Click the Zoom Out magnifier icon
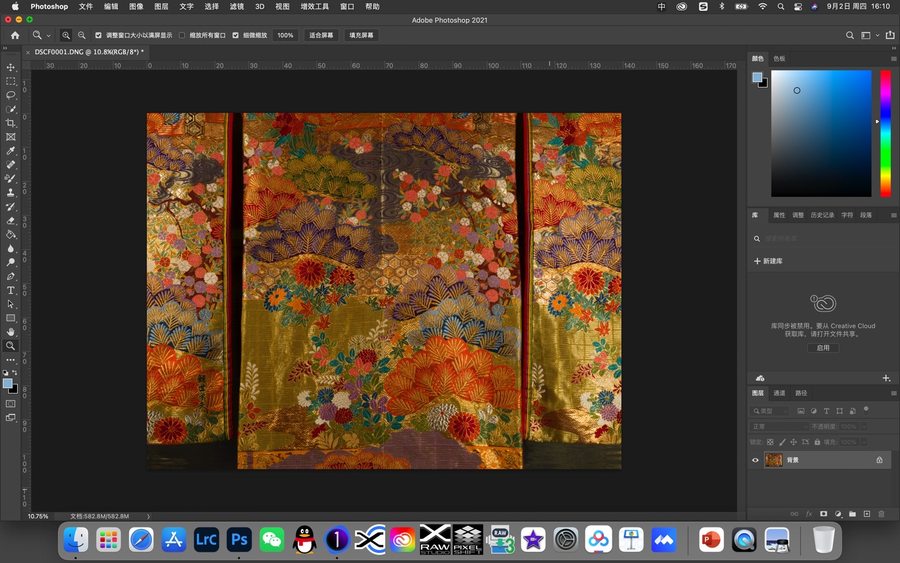The height and width of the screenshot is (563, 900). [x=82, y=35]
